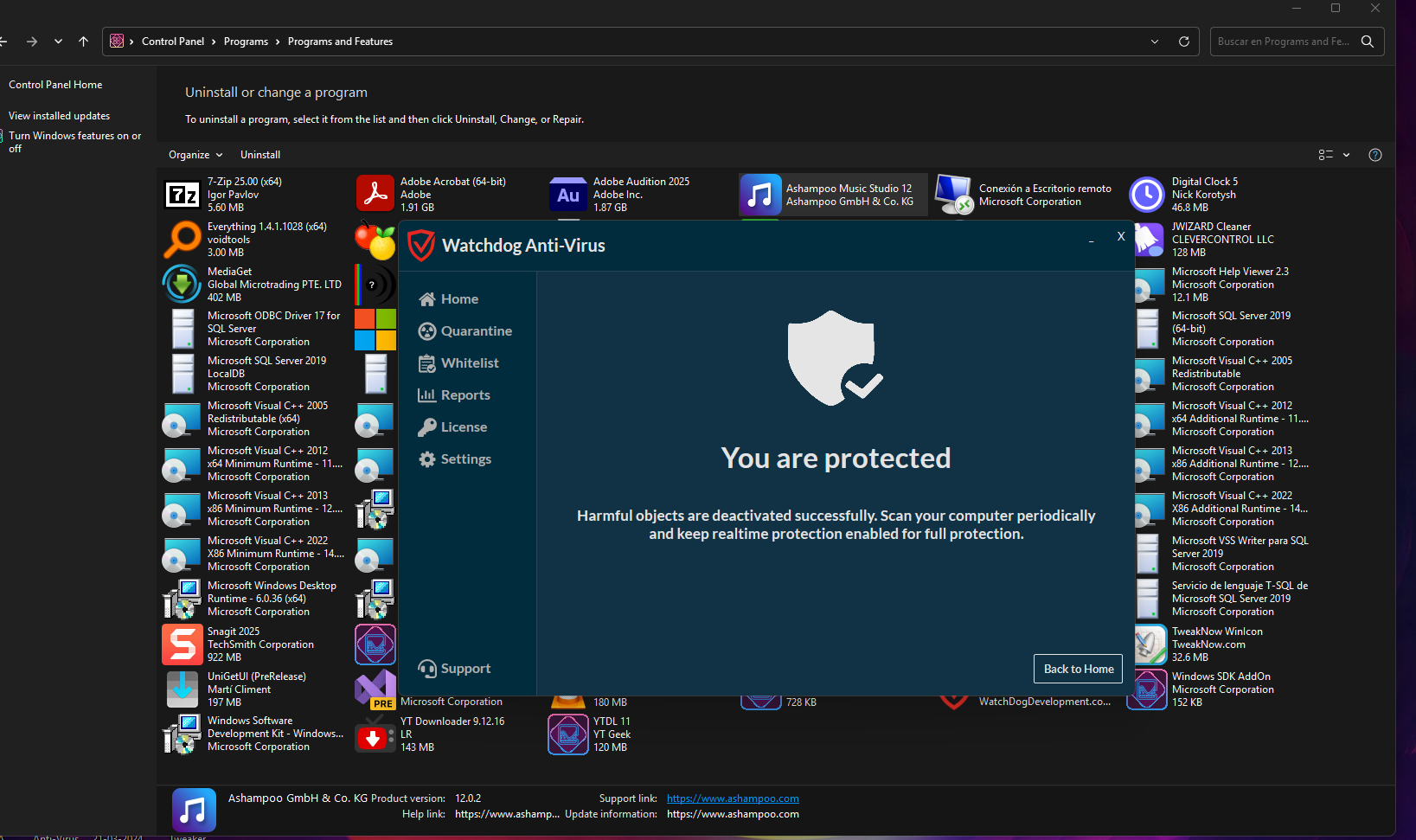Click Control Panel in breadcrumb
This screenshot has height=840, width=1416.
click(x=173, y=42)
